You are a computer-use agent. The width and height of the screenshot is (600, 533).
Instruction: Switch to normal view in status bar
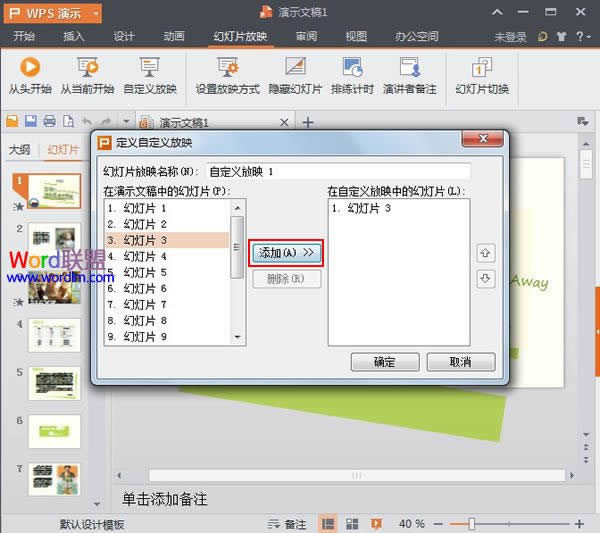pos(327,524)
